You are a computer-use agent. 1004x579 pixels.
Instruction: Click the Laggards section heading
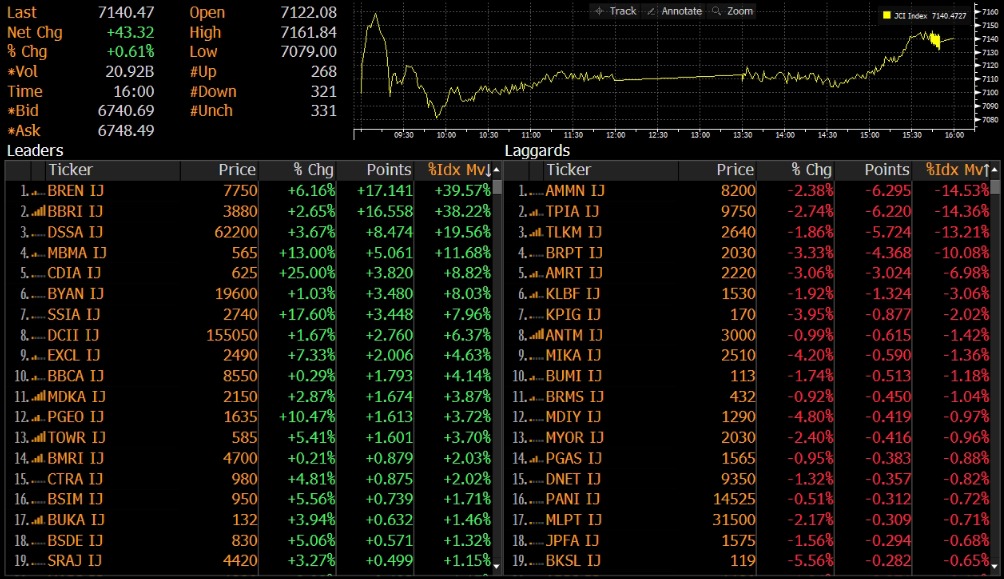click(x=537, y=151)
